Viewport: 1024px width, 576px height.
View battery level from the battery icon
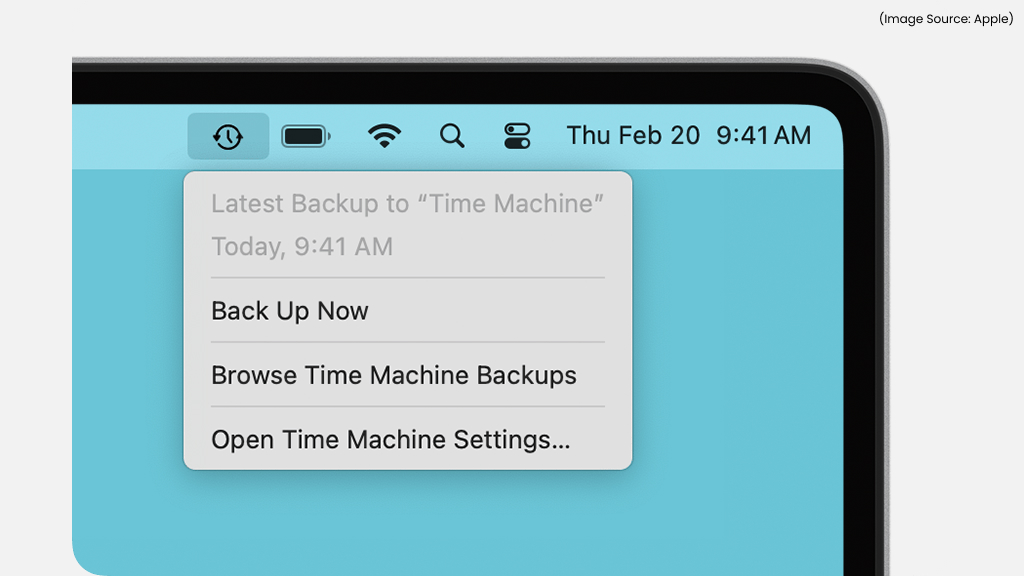click(305, 135)
